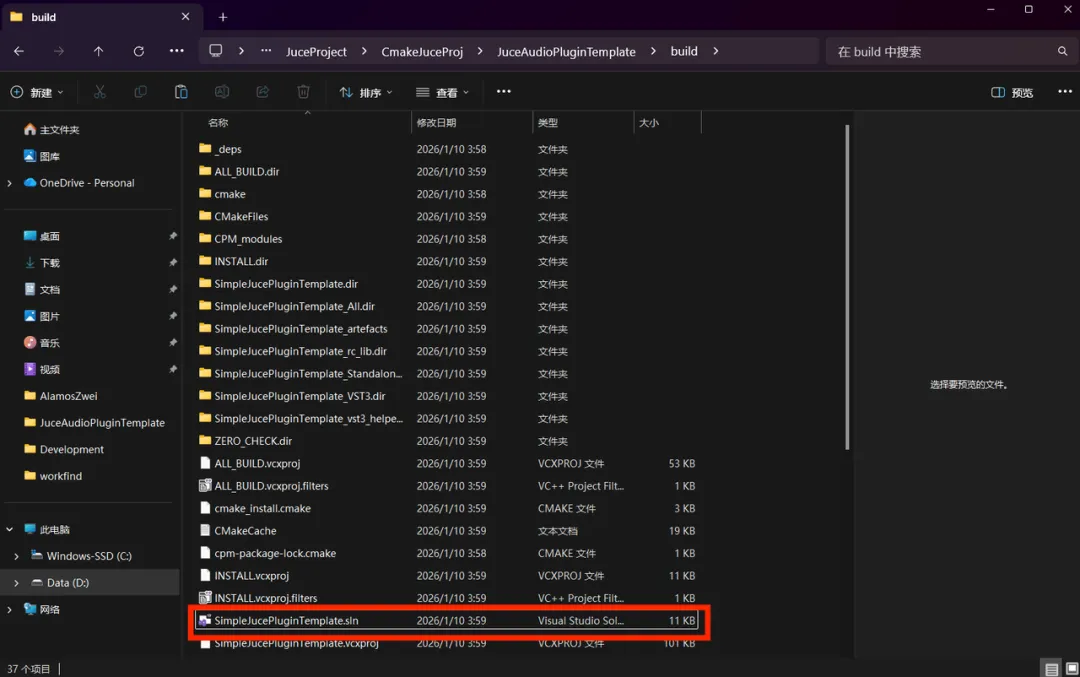Go back to previous folder
The width and height of the screenshot is (1080, 677).
pos(19,52)
